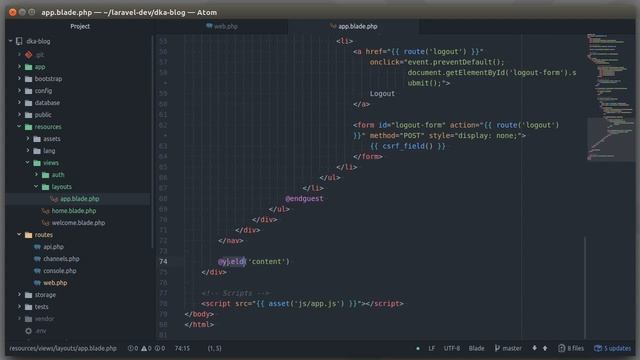Expand the public folder chevron

(19, 115)
